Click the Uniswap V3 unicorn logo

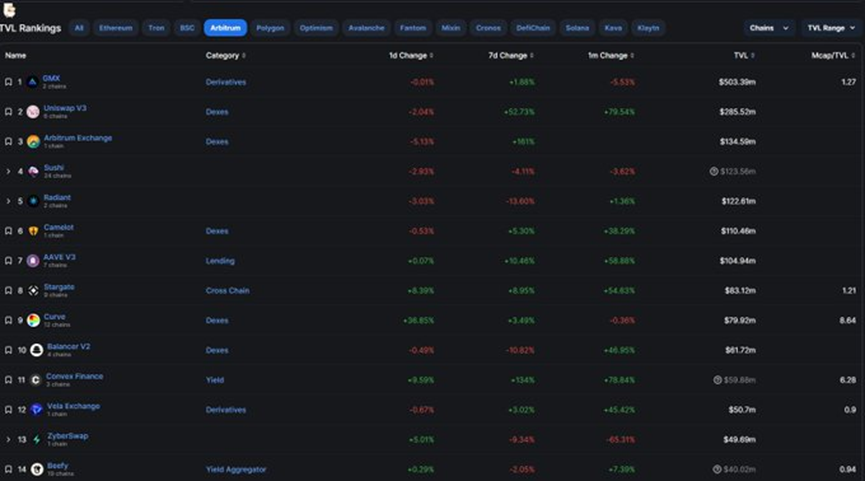point(33,112)
